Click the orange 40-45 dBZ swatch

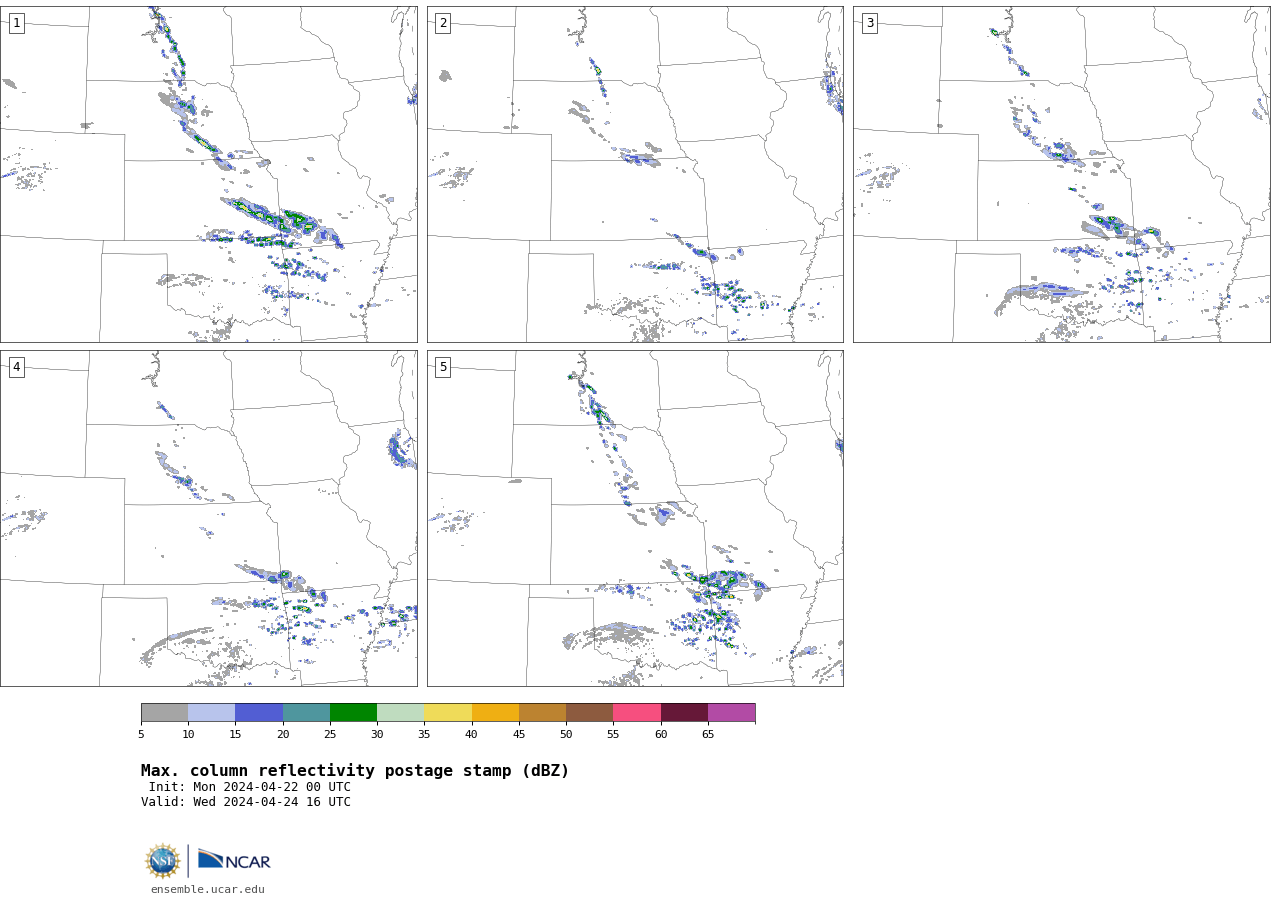point(495,712)
